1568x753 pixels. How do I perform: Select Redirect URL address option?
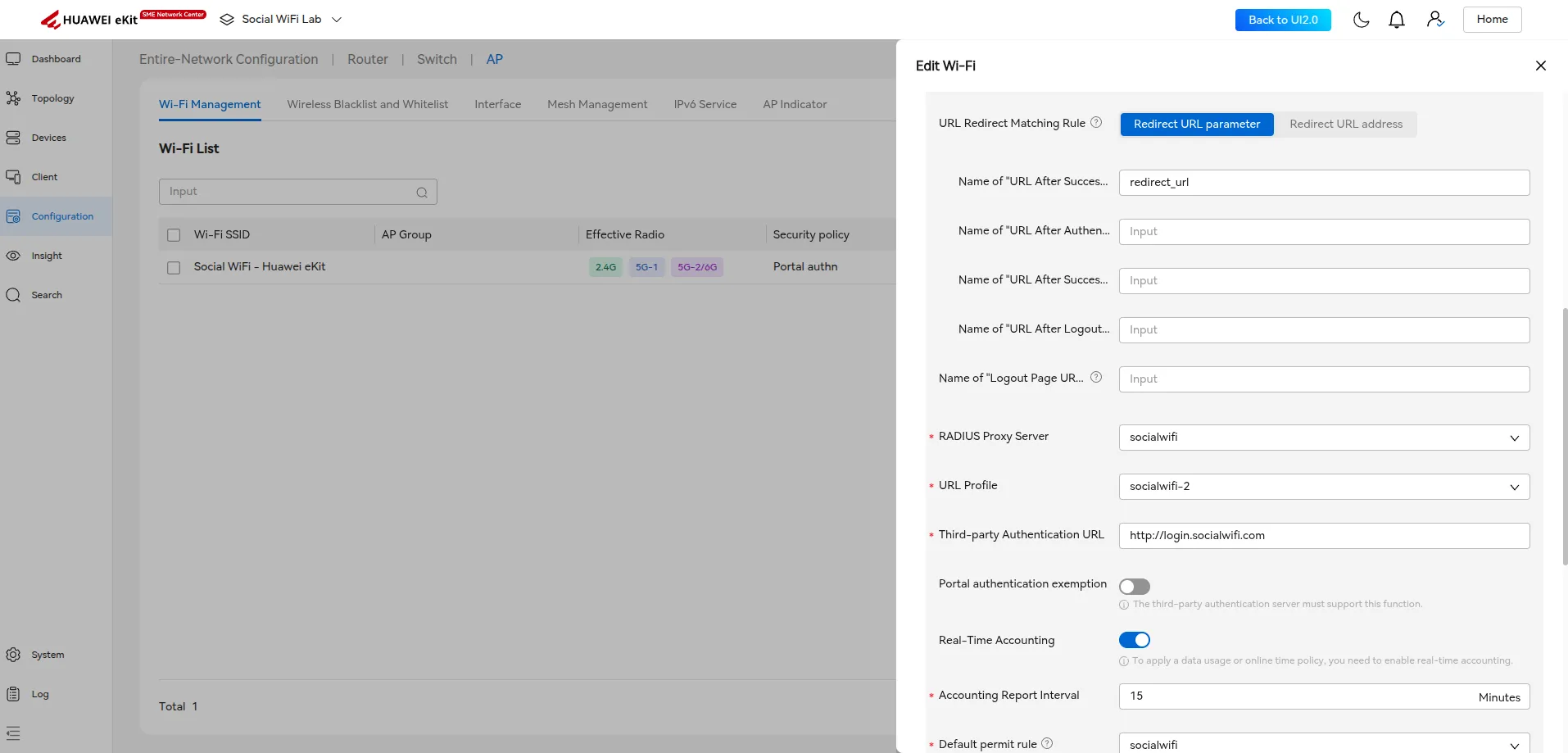pos(1346,125)
